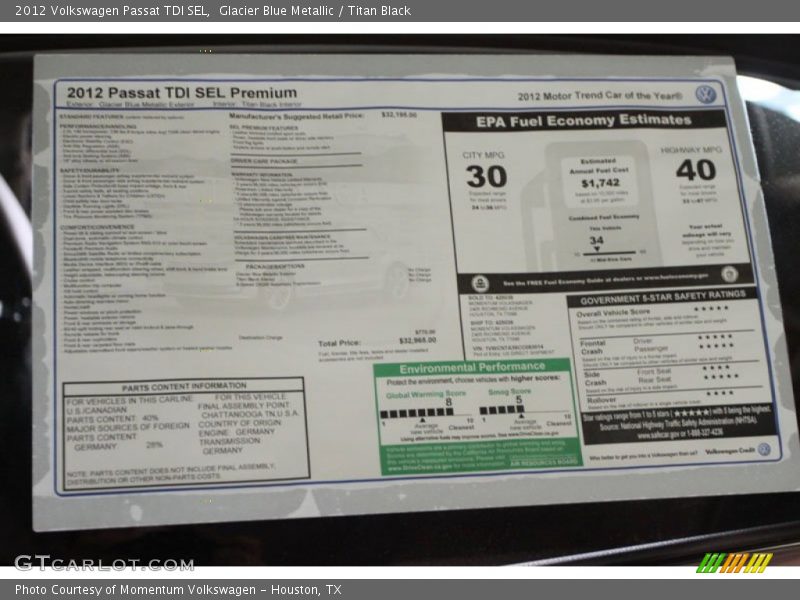The image size is (800, 600).
Task: Click the 'City MPG' label
Action: (484, 155)
